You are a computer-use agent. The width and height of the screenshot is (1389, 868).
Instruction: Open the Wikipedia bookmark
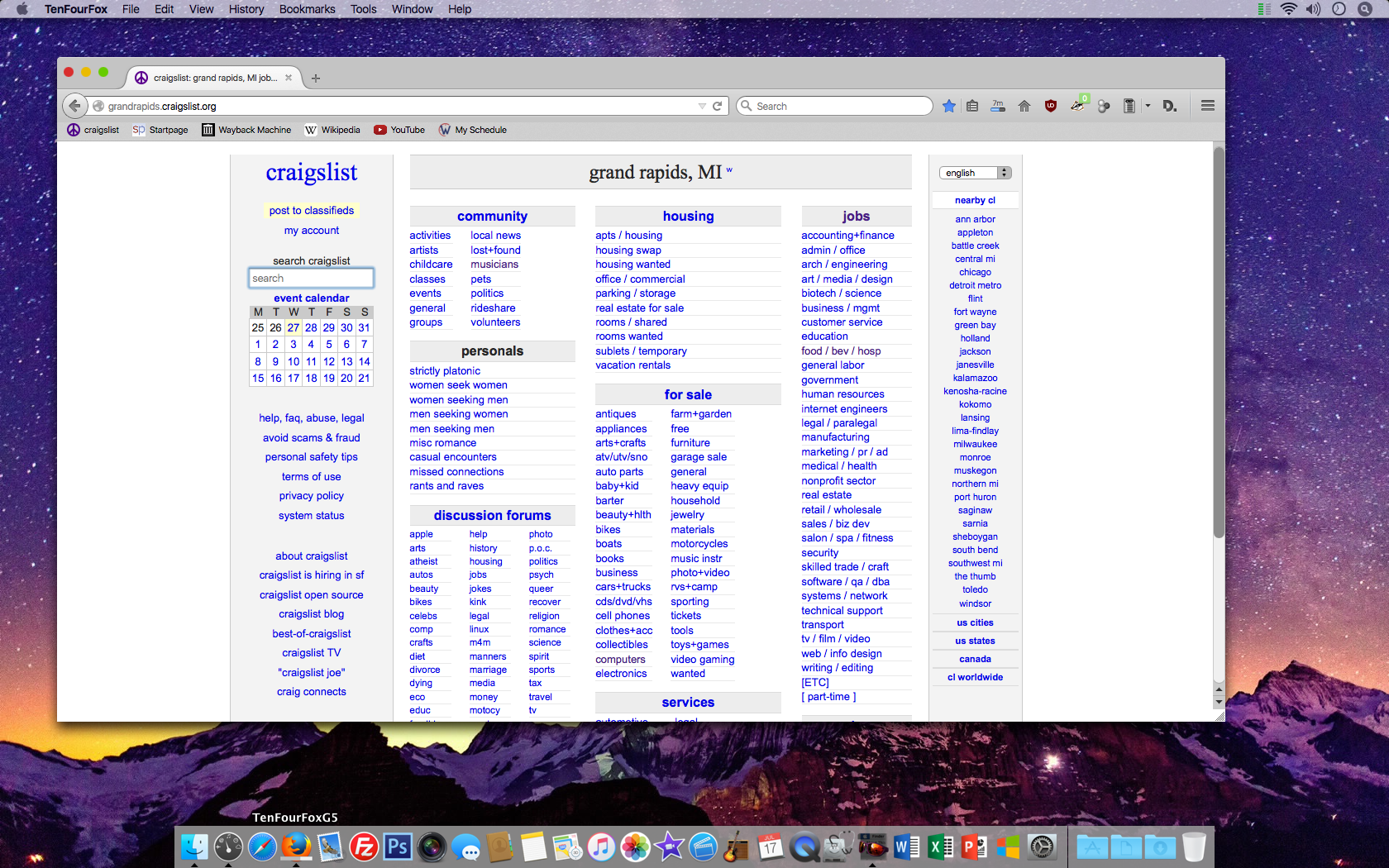332,130
